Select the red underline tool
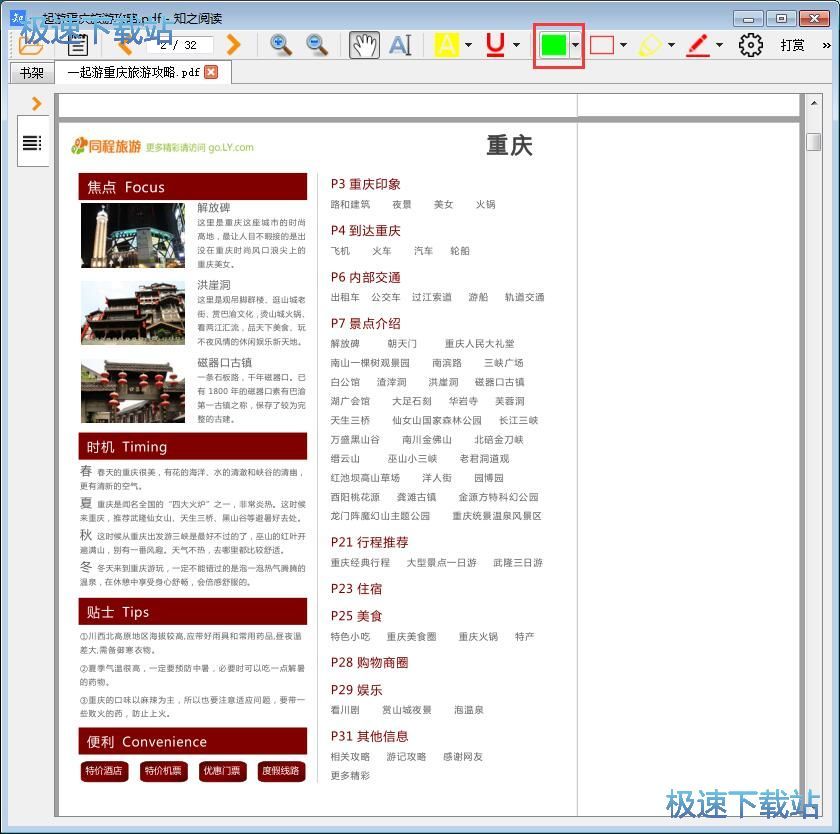The width and height of the screenshot is (840, 834). (495, 45)
